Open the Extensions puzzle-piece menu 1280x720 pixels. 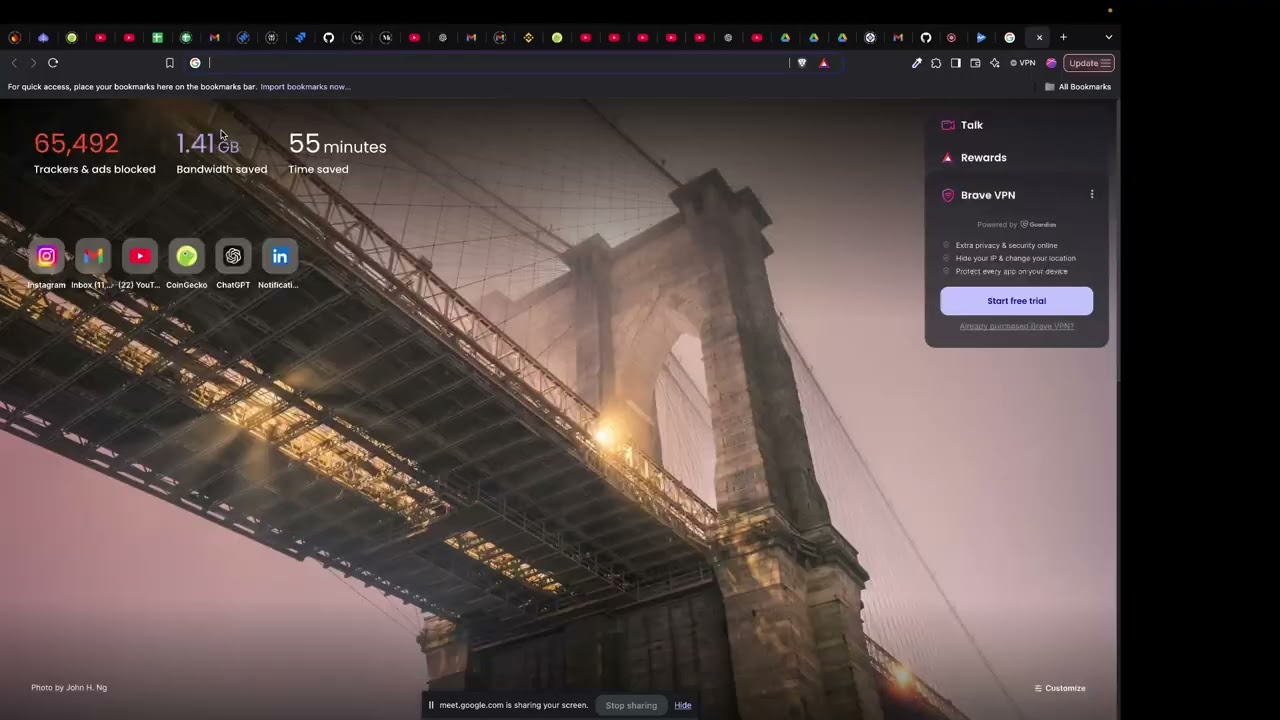coord(936,63)
